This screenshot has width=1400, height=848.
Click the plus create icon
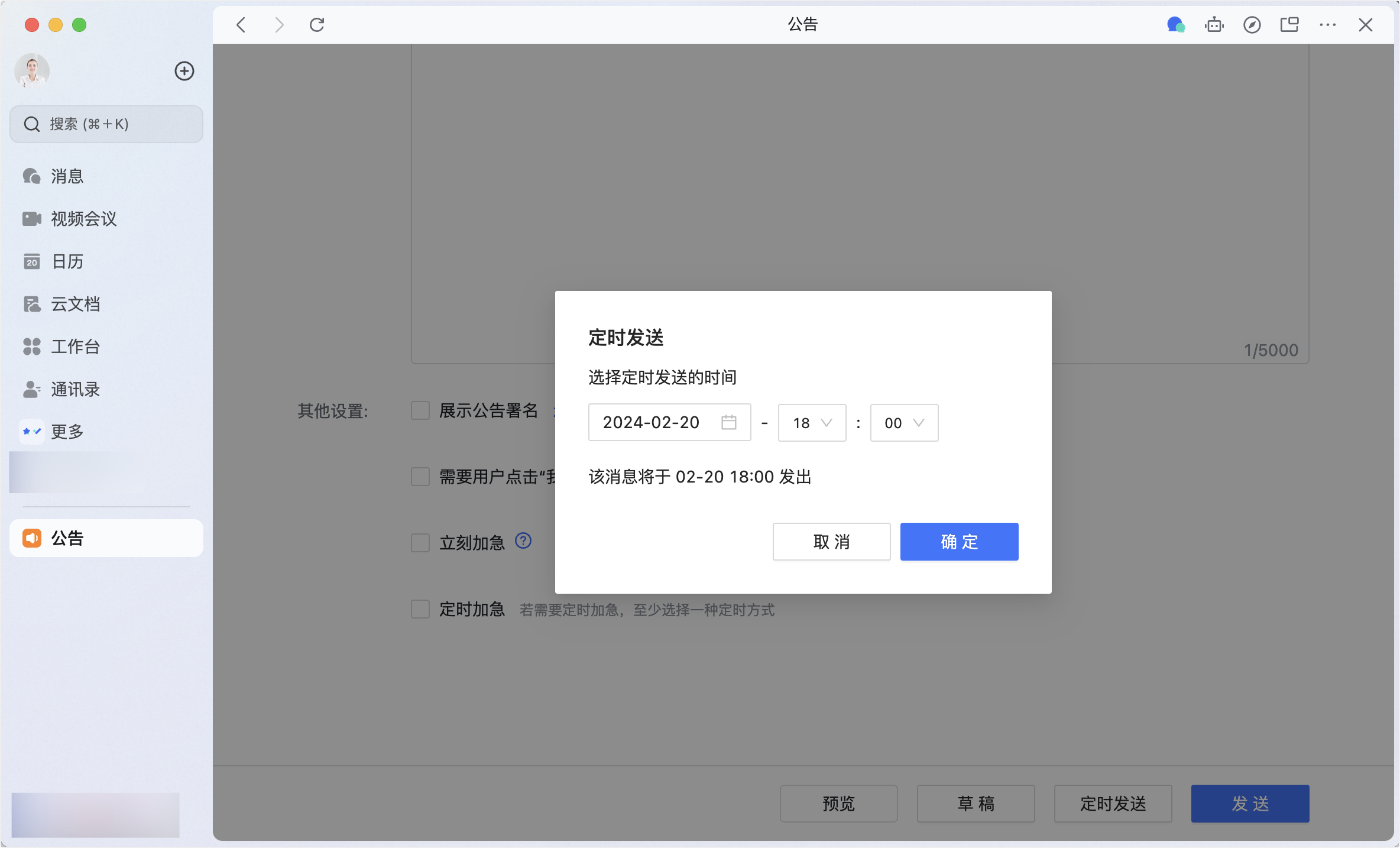pos(184,71)
